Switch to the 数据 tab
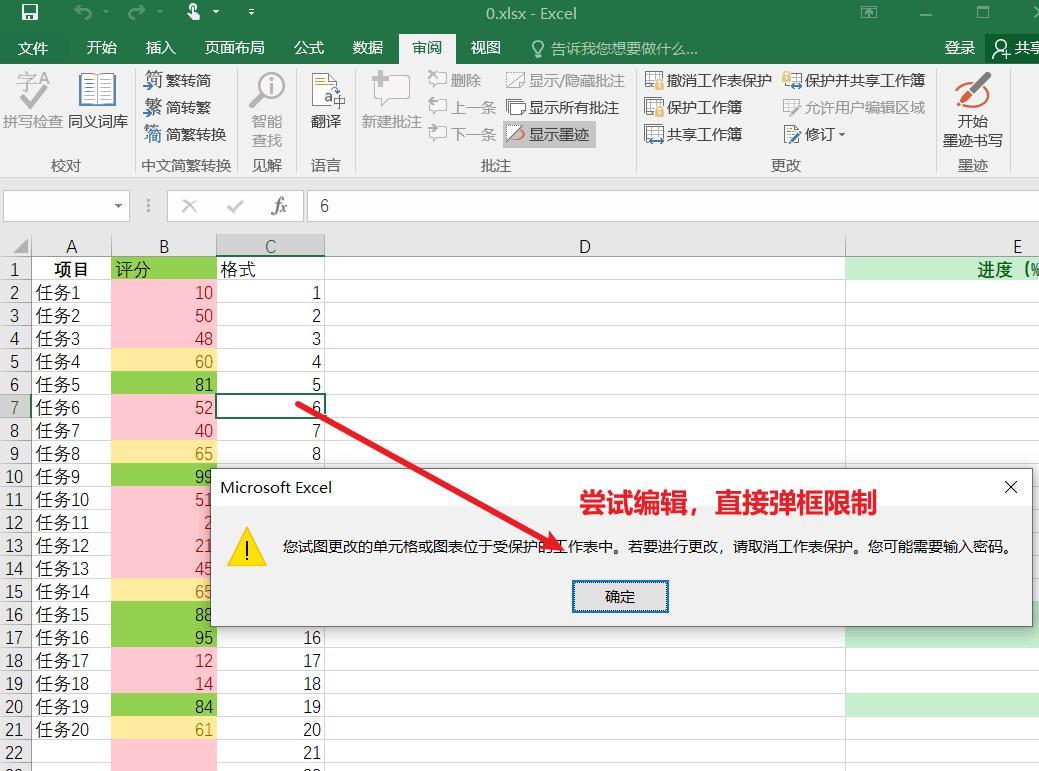The width and height of the screenshot is (1039, 771). 368,48
